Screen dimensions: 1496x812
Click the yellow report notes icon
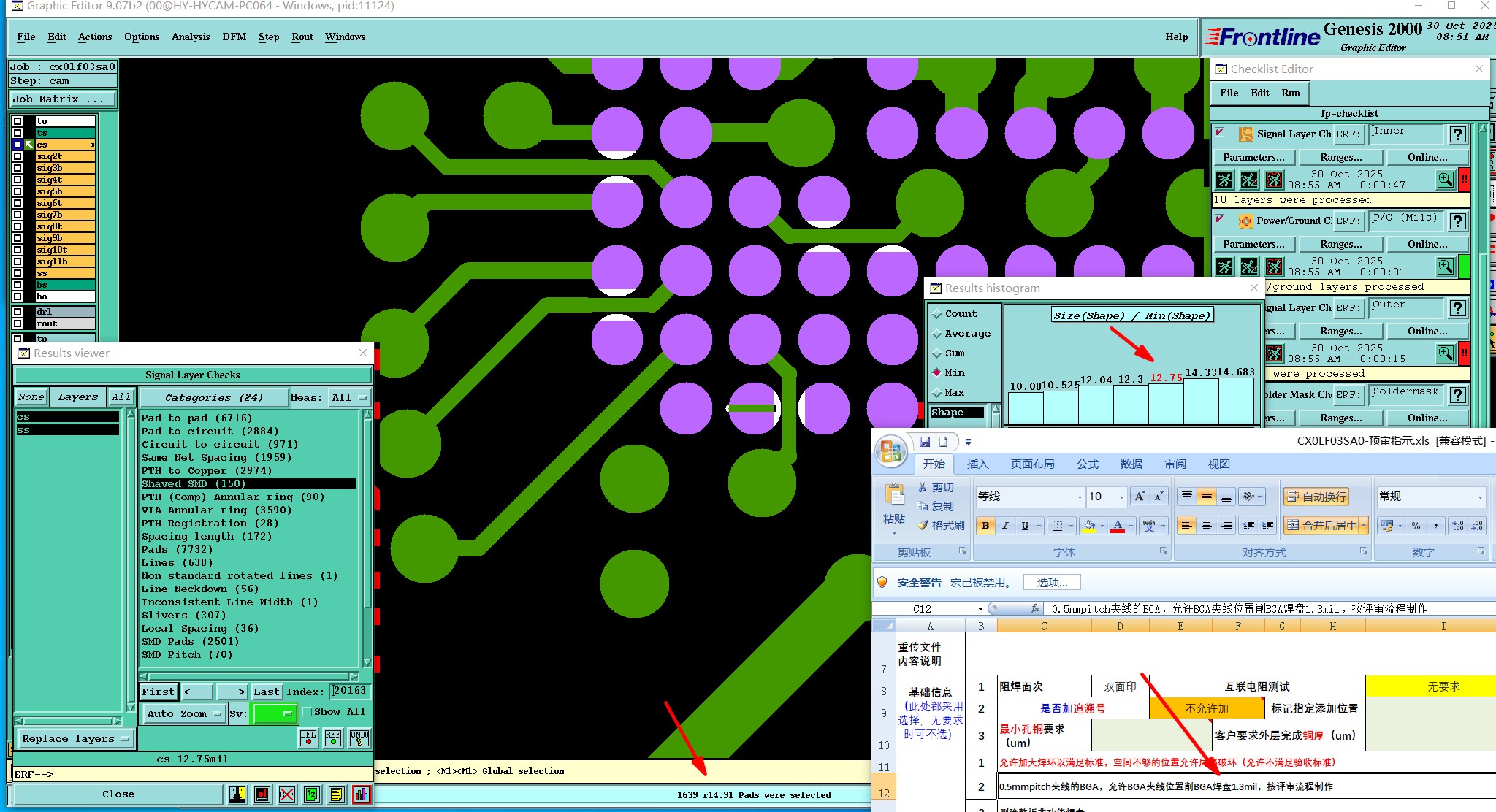(x=336, y=794)
